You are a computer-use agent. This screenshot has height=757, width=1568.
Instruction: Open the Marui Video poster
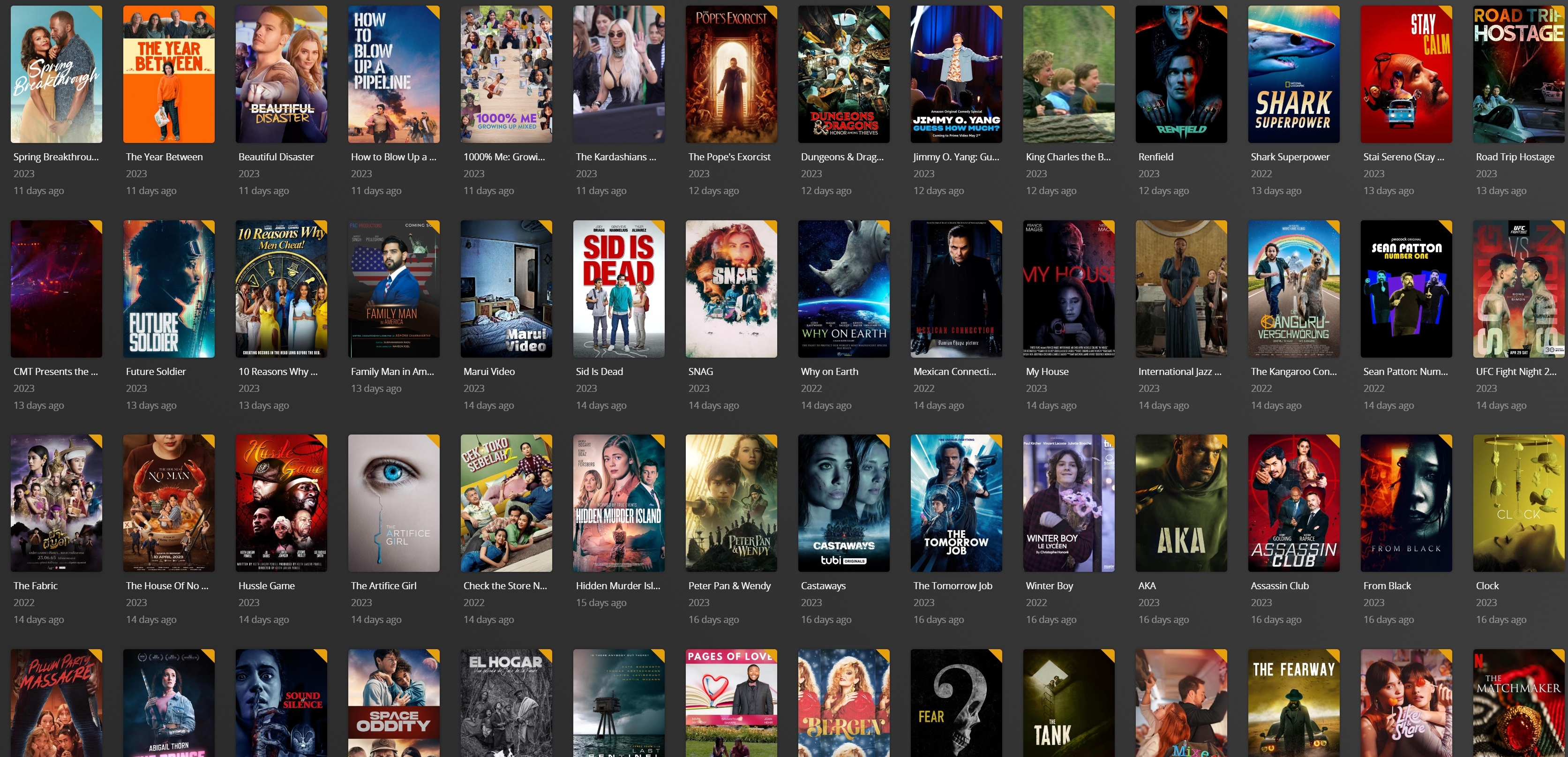(506, 289)
